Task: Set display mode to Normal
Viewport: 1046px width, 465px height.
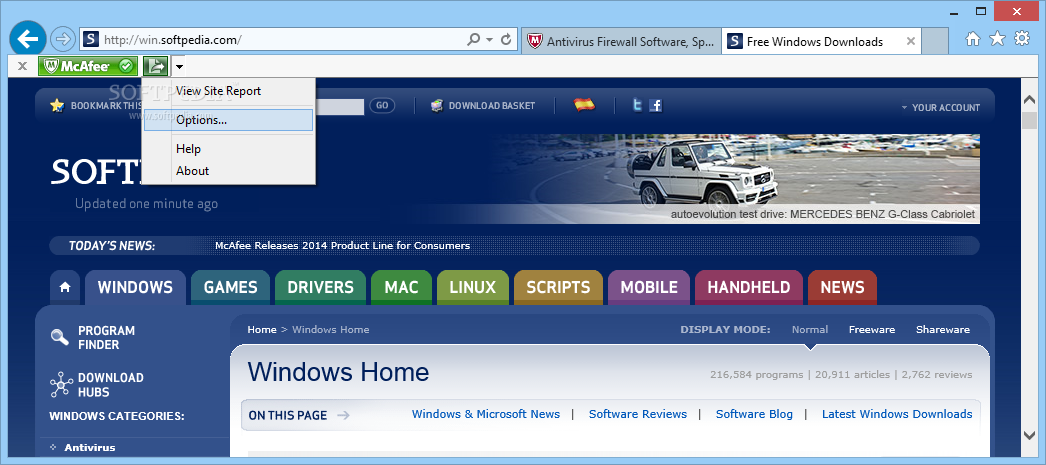Action: (x=810, y=330)
